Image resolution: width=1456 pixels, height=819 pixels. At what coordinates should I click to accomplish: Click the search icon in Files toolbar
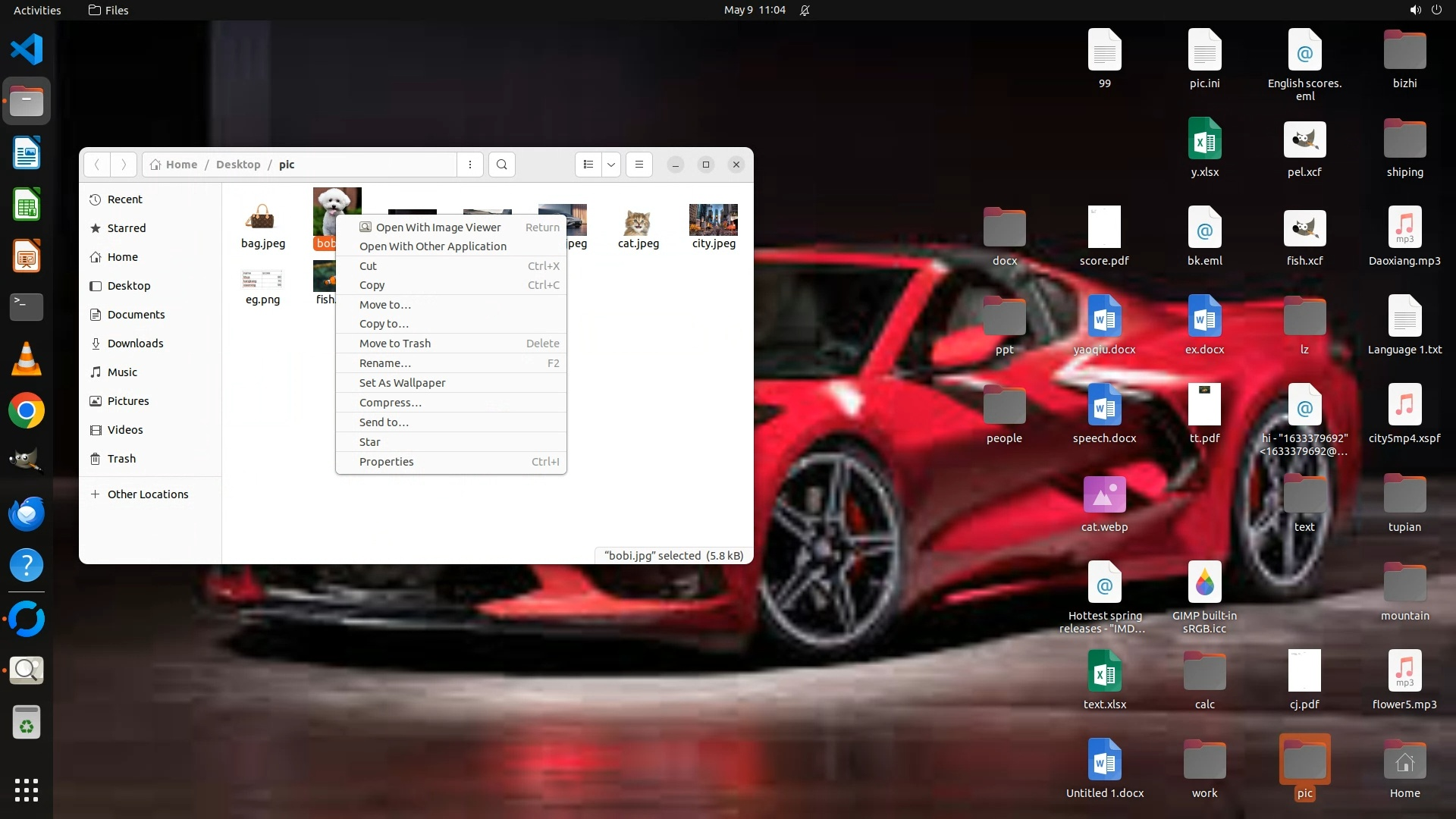click(x=501, y=165)
